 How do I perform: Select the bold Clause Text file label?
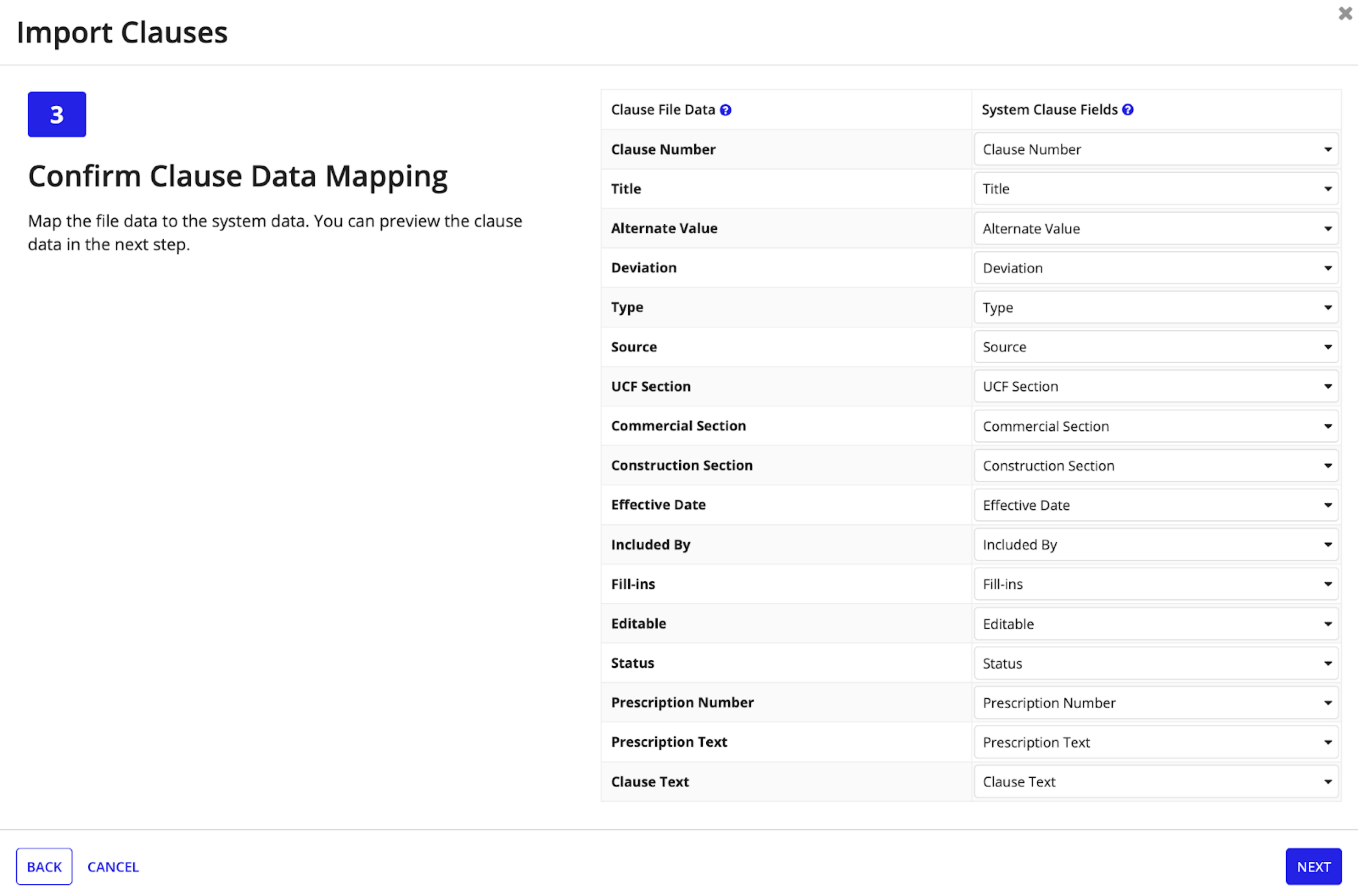tap(650, 782)
